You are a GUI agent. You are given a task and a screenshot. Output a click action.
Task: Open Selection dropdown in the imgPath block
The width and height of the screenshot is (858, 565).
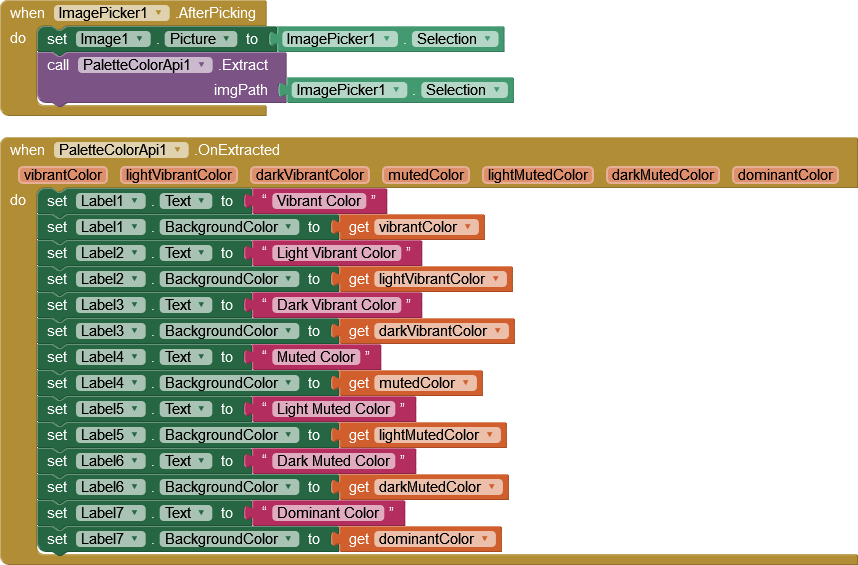[464, 90]
